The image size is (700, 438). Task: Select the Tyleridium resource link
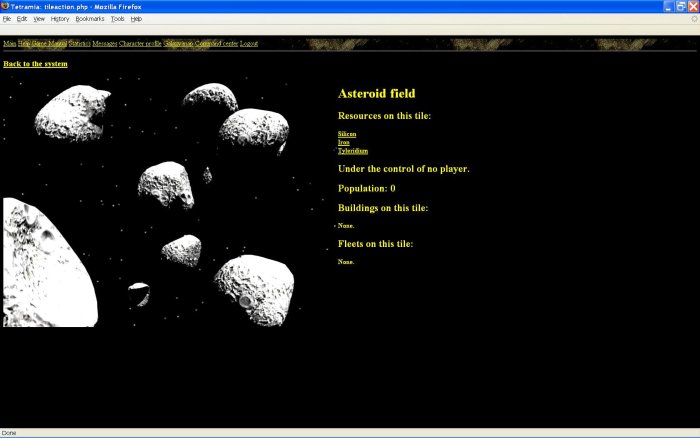click(x=353, y=151)
